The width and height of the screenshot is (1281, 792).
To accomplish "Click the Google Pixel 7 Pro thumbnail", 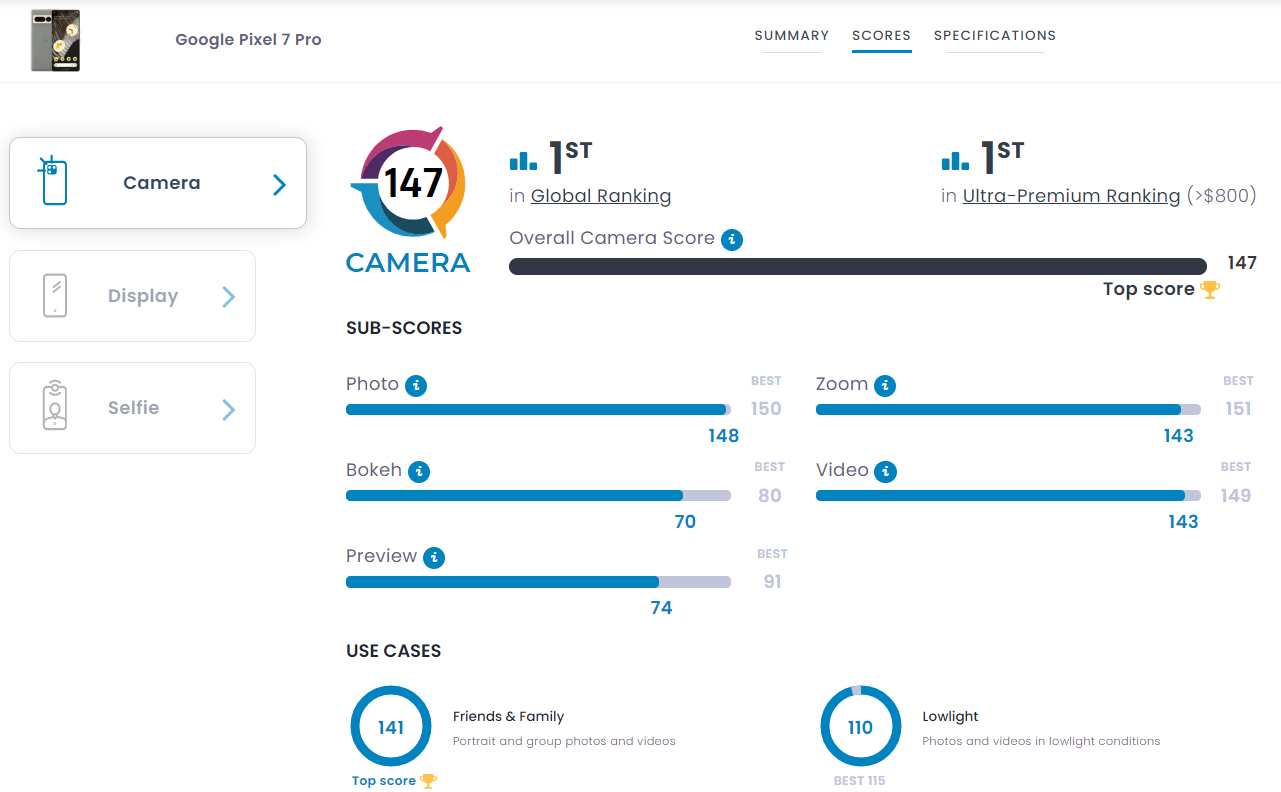I will [x=55, y=41].
